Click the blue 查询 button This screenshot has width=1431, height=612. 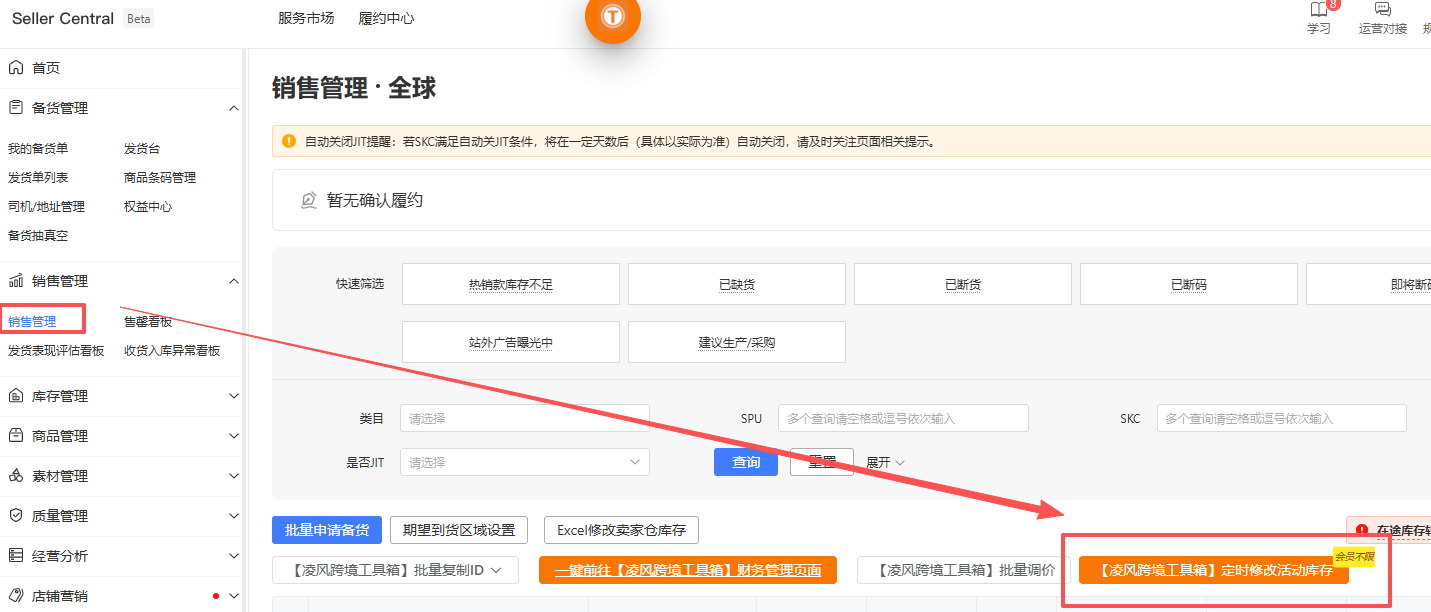tap(746, 462)
